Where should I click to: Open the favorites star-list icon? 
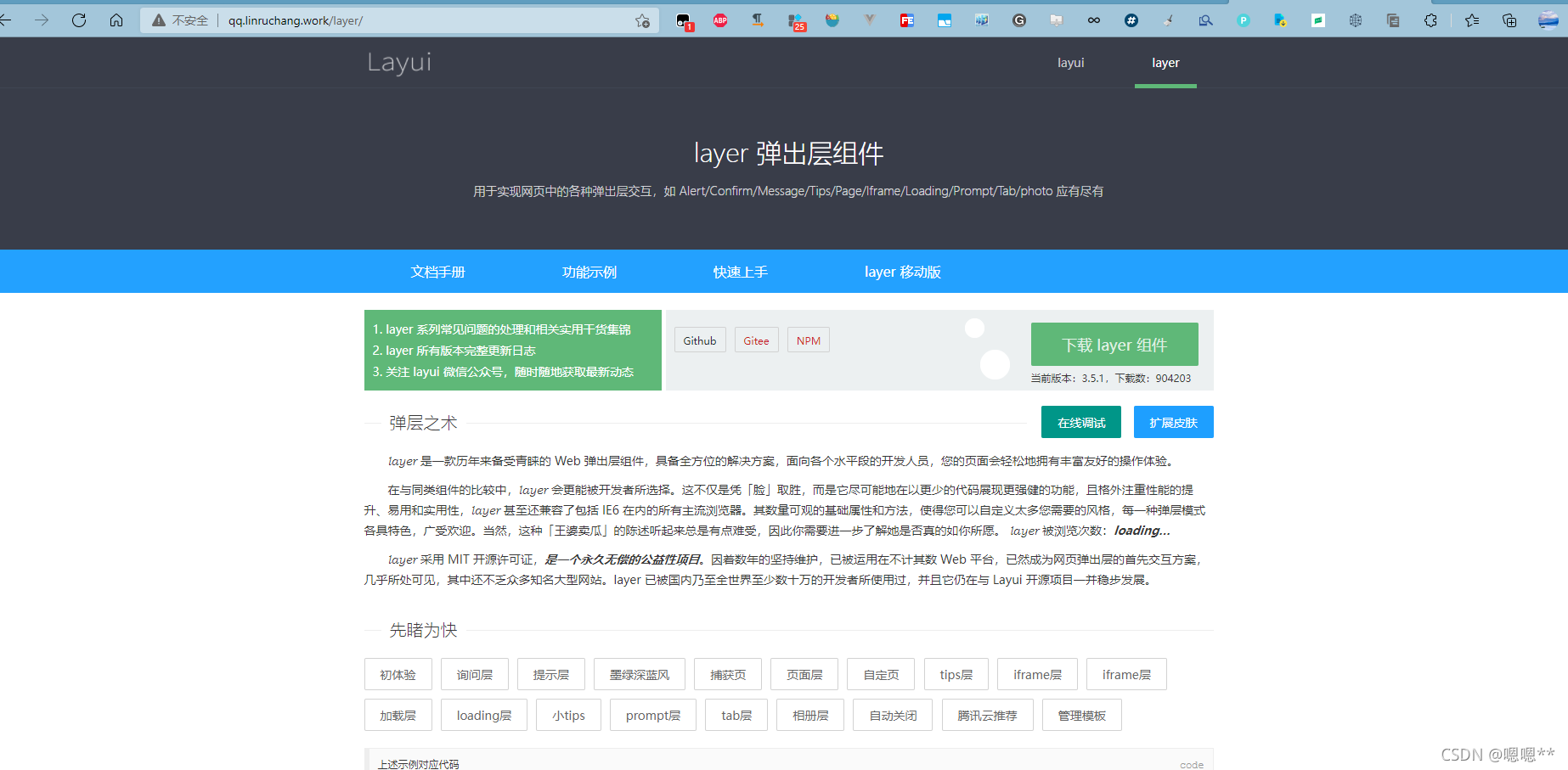(x=1472, y=20)
